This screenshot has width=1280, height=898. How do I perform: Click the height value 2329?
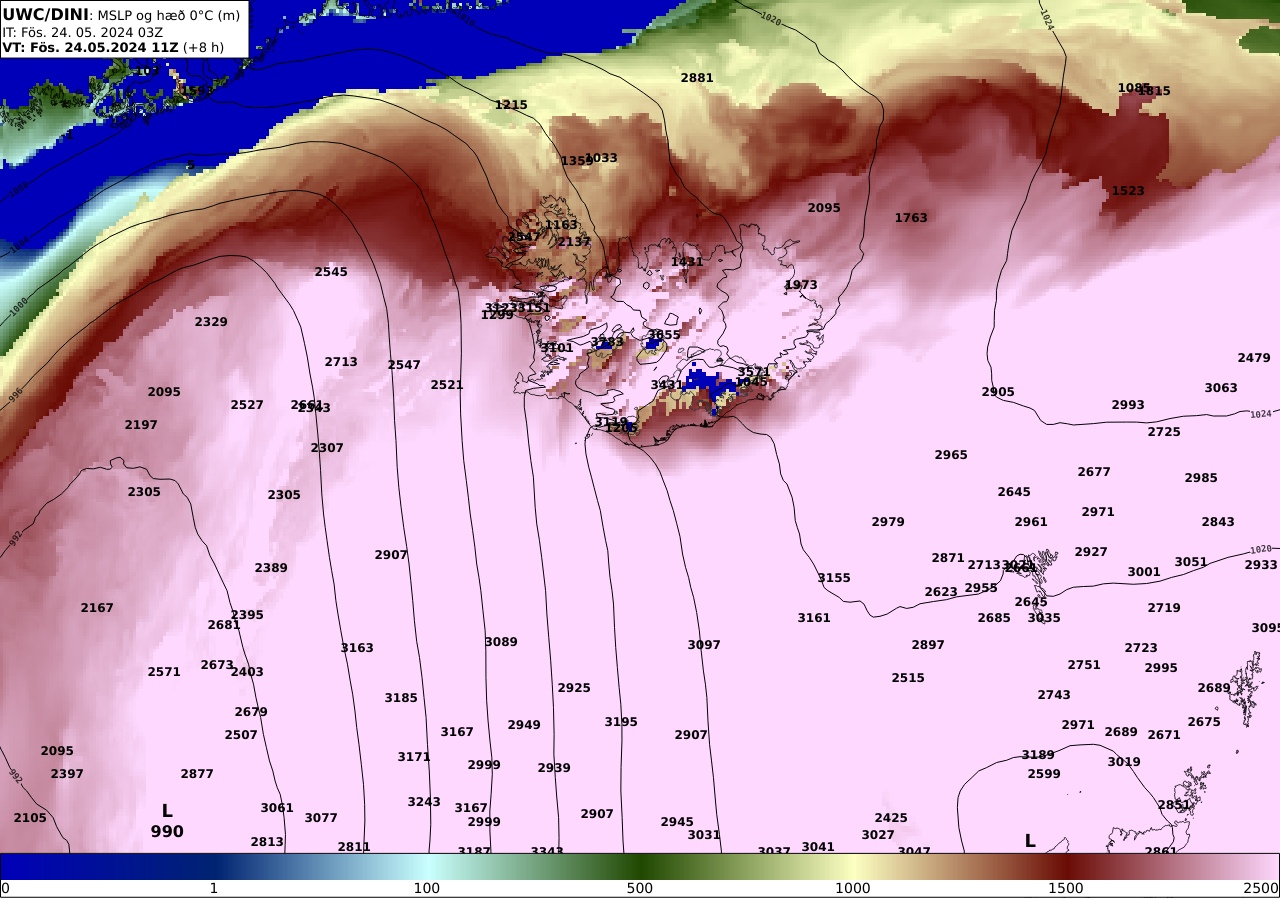click(211, 322)
